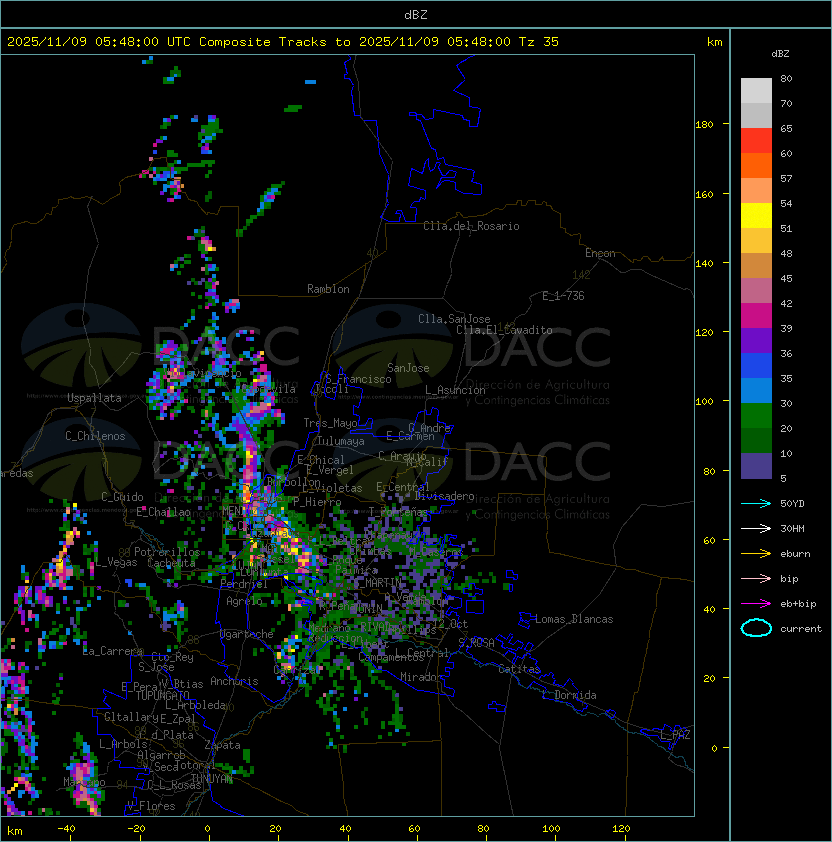Screen dimensions: 832x842
Task: Click the 'Agrelo' map label
Action: (244, 601)
